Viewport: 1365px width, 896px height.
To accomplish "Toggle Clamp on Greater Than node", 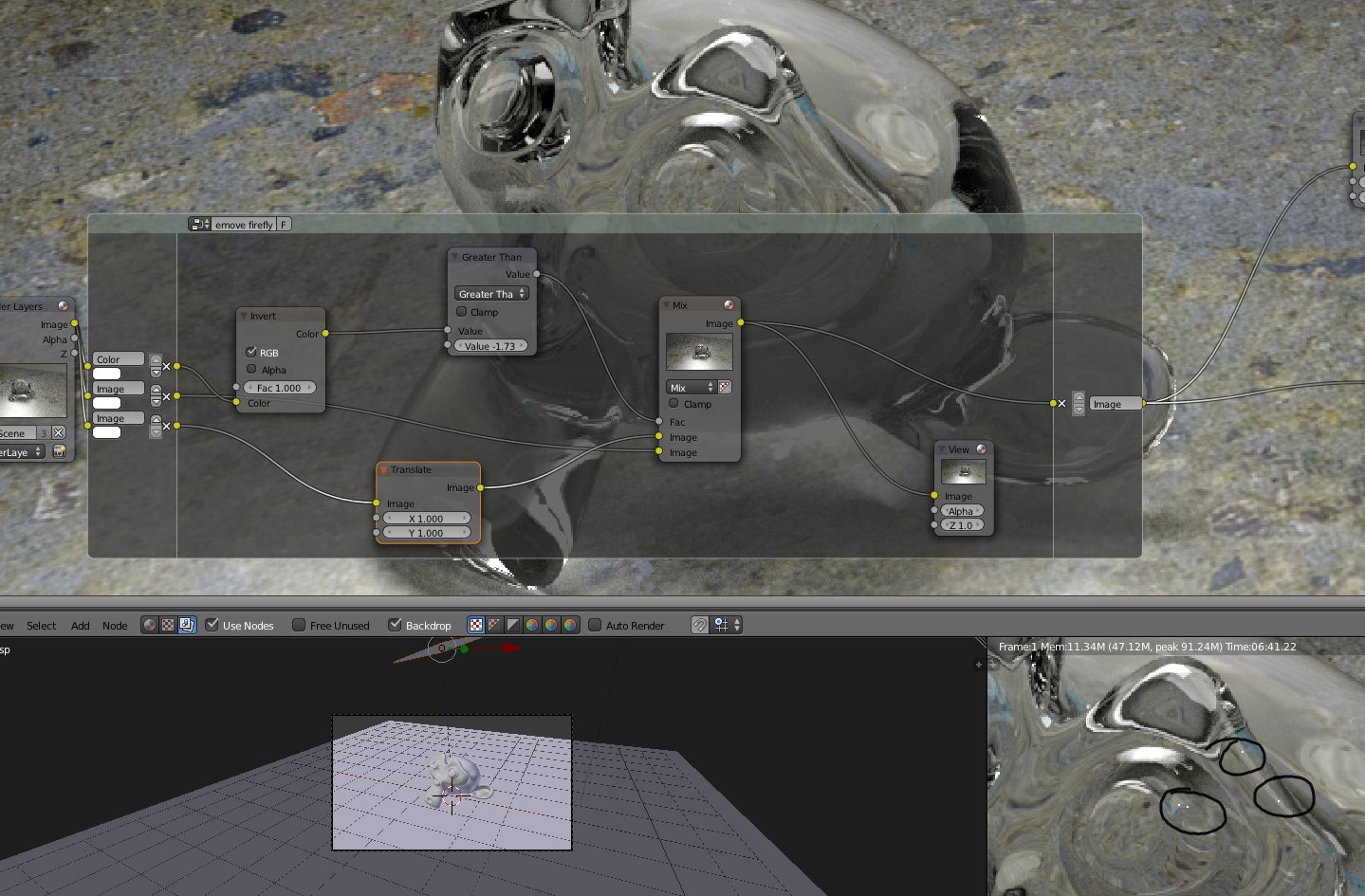I will (x=462, y=311).
